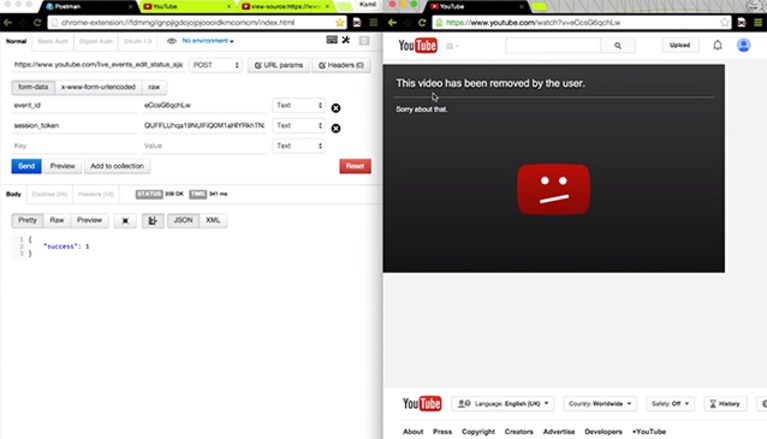Go back in left browser window
Image resolution: width=767 pixels, height=439 pixels.
pos(8,23)
